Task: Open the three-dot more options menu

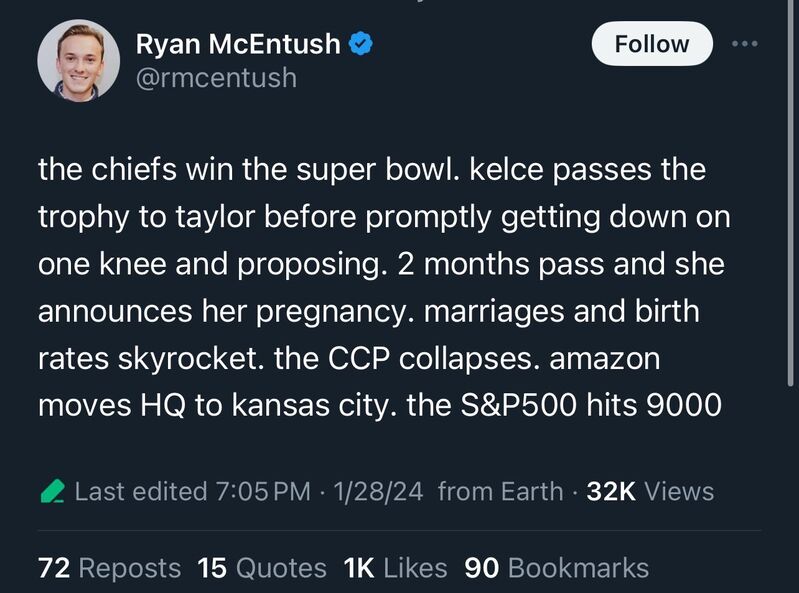Action: coord(744,44)
